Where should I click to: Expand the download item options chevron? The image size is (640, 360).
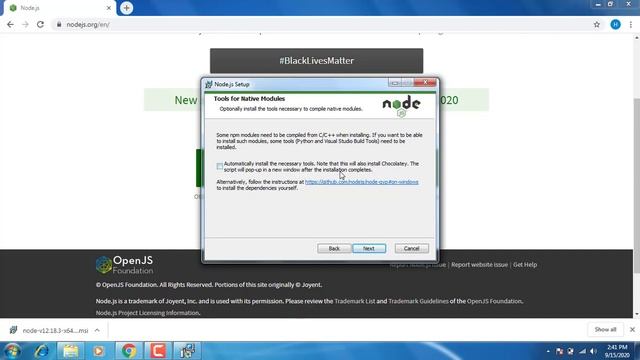(97, 330)
